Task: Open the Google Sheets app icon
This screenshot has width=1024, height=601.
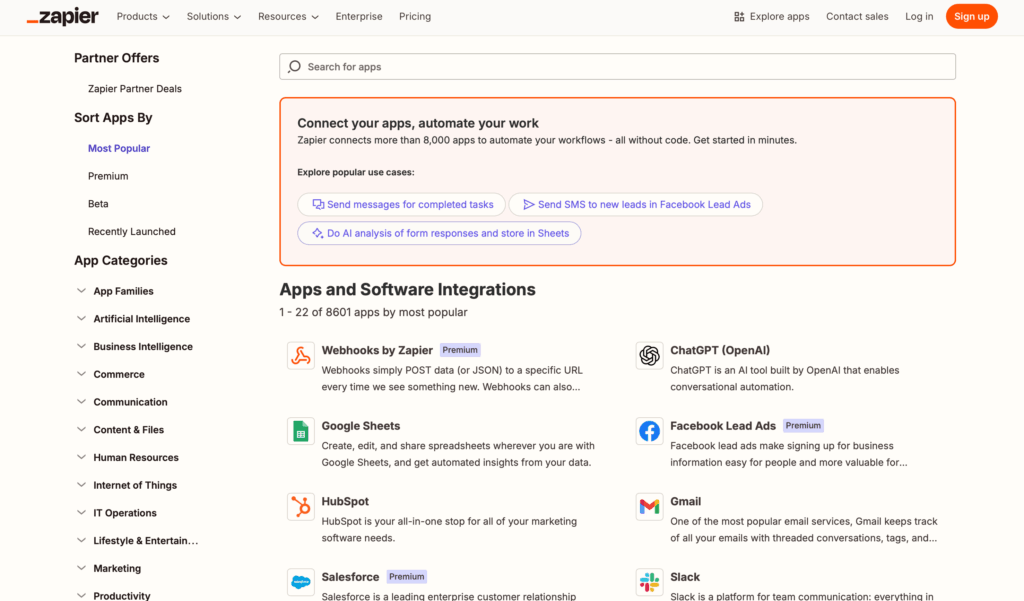Action: (301, 431)
